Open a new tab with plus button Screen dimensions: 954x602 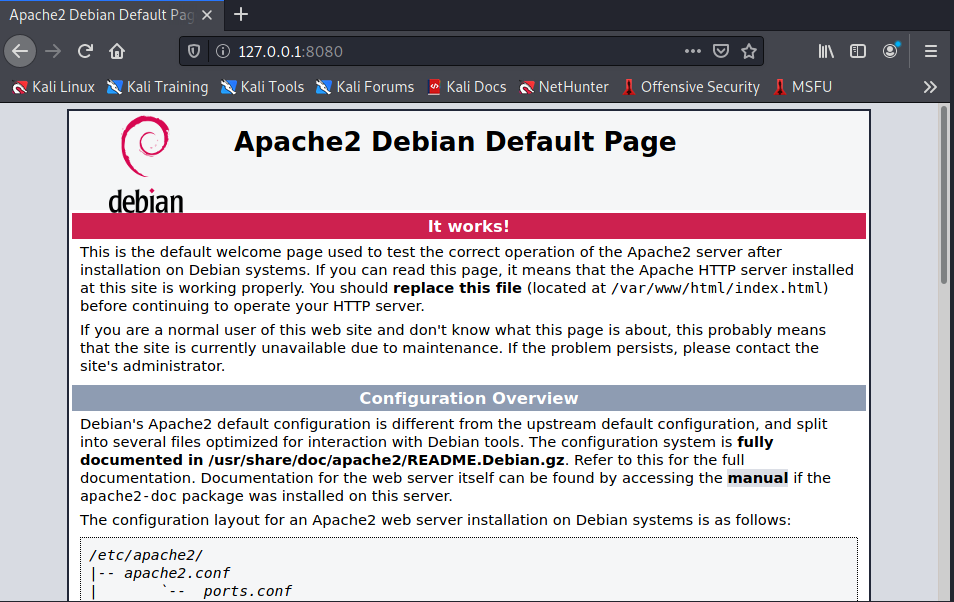click(x=241, y=15)
